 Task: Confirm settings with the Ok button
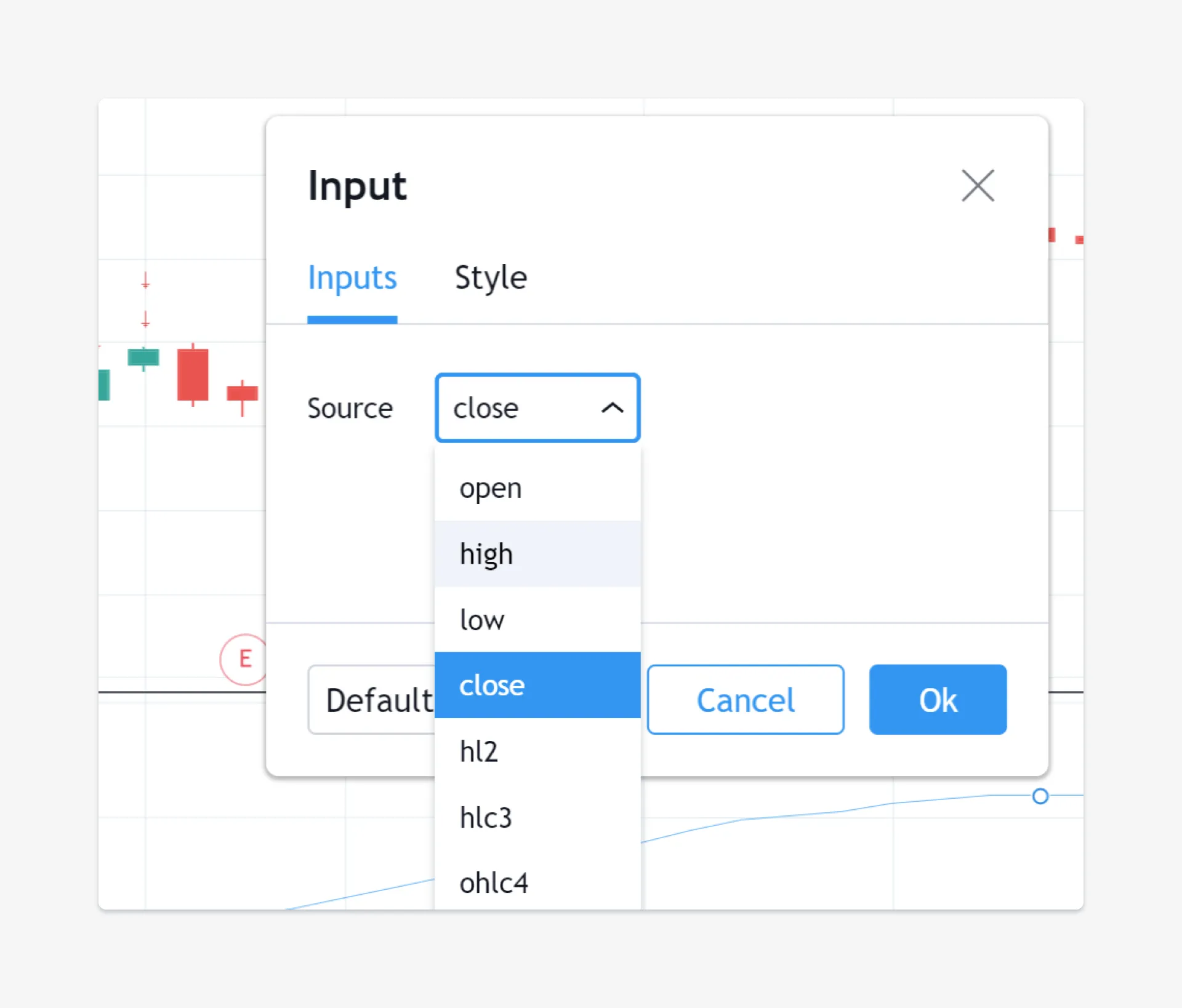[x=938, y=700]
